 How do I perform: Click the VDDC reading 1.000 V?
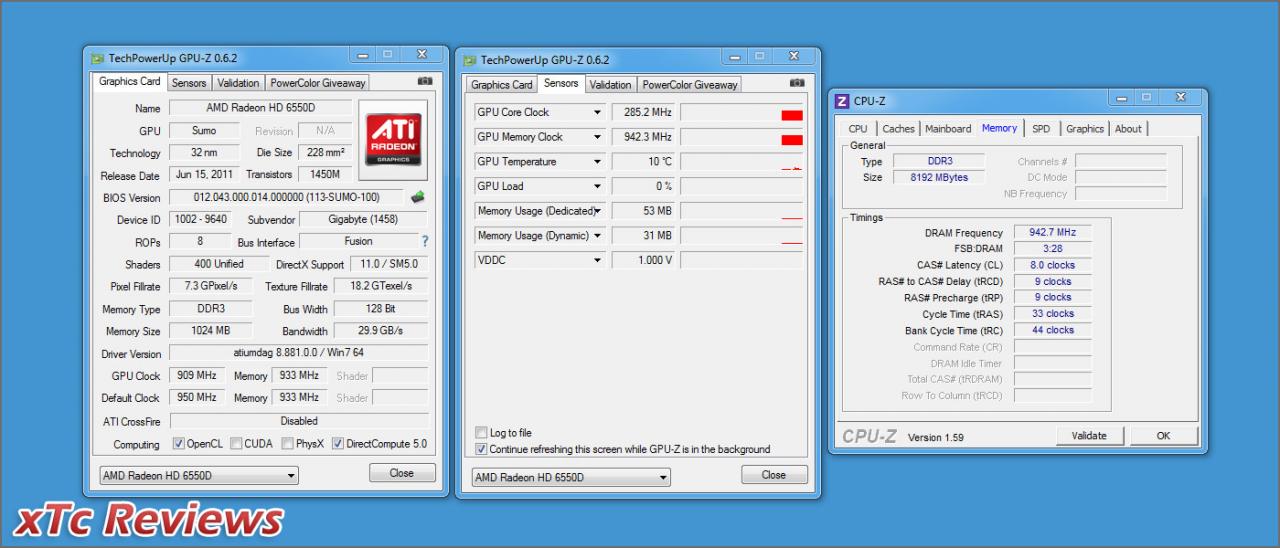pos(643,260)
